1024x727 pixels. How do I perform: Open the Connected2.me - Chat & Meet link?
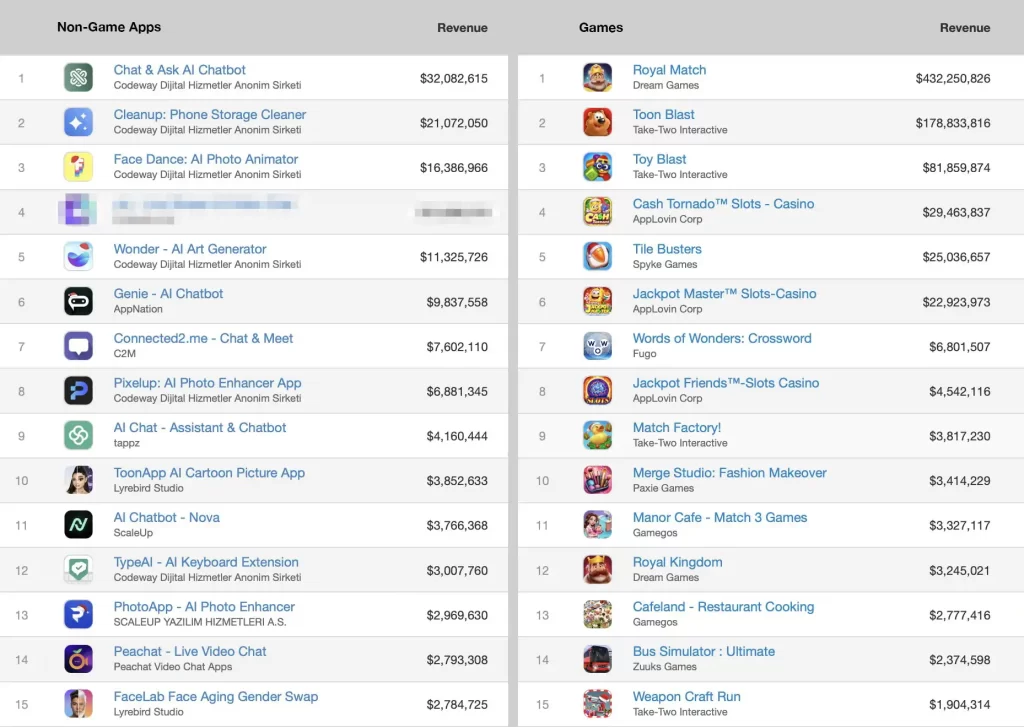coord(203,338)
